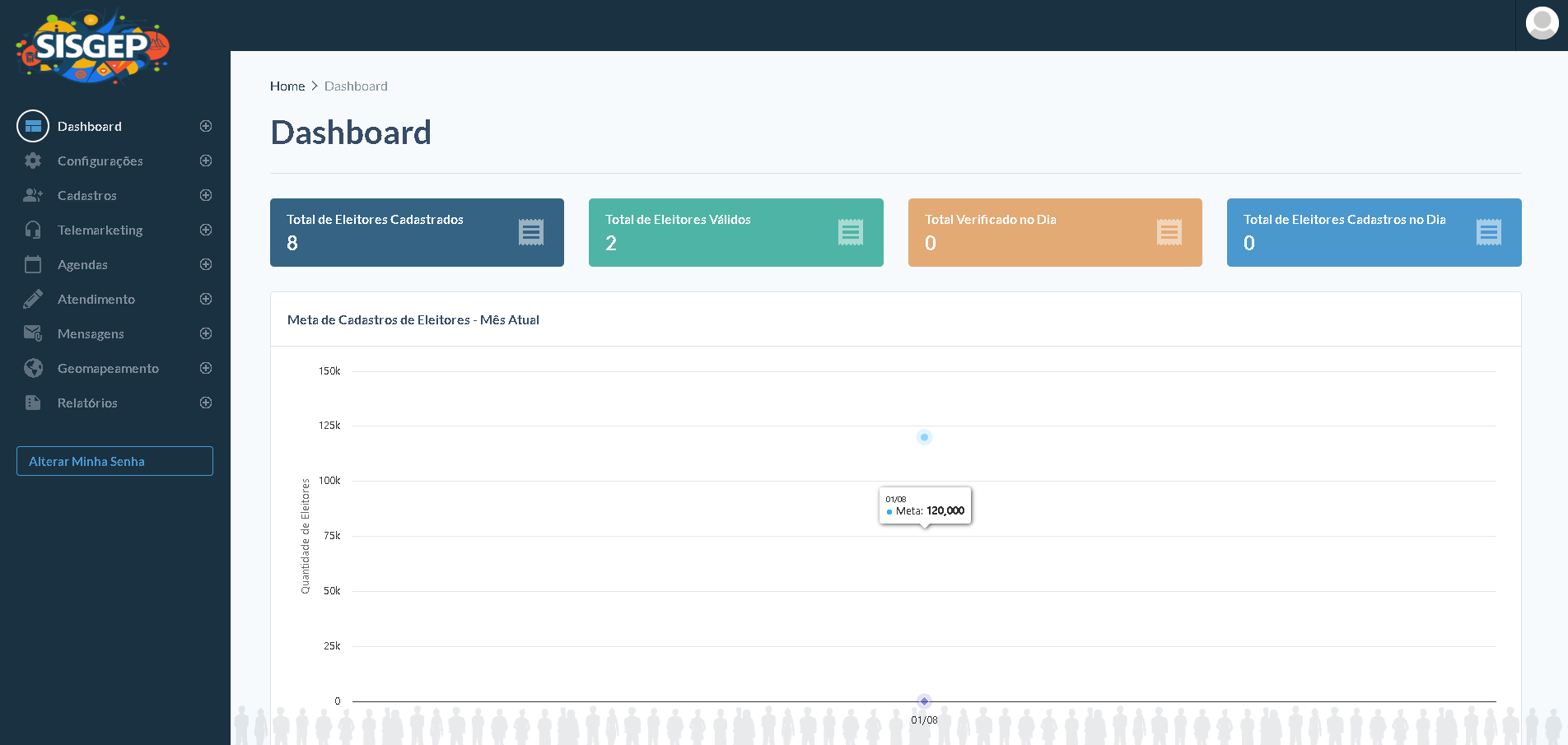This screenshot has width=1568, height=745.
Task: Click the Configurações gear icon
Action: (33, 161)
